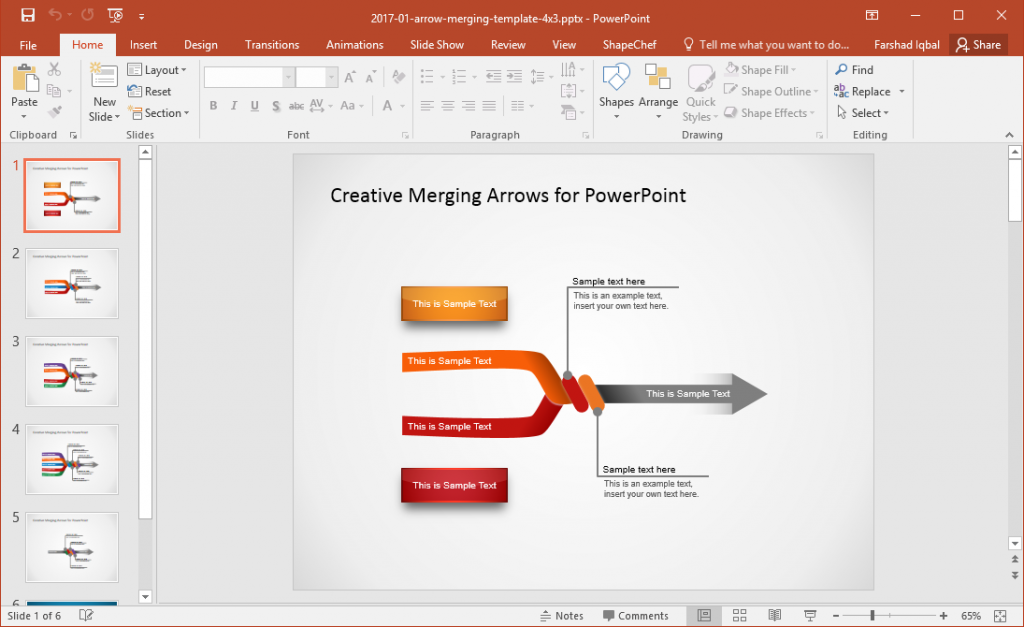Select the Format Painter tool
The height and width of the screenshot is (627, 1024).
point(56,113)
